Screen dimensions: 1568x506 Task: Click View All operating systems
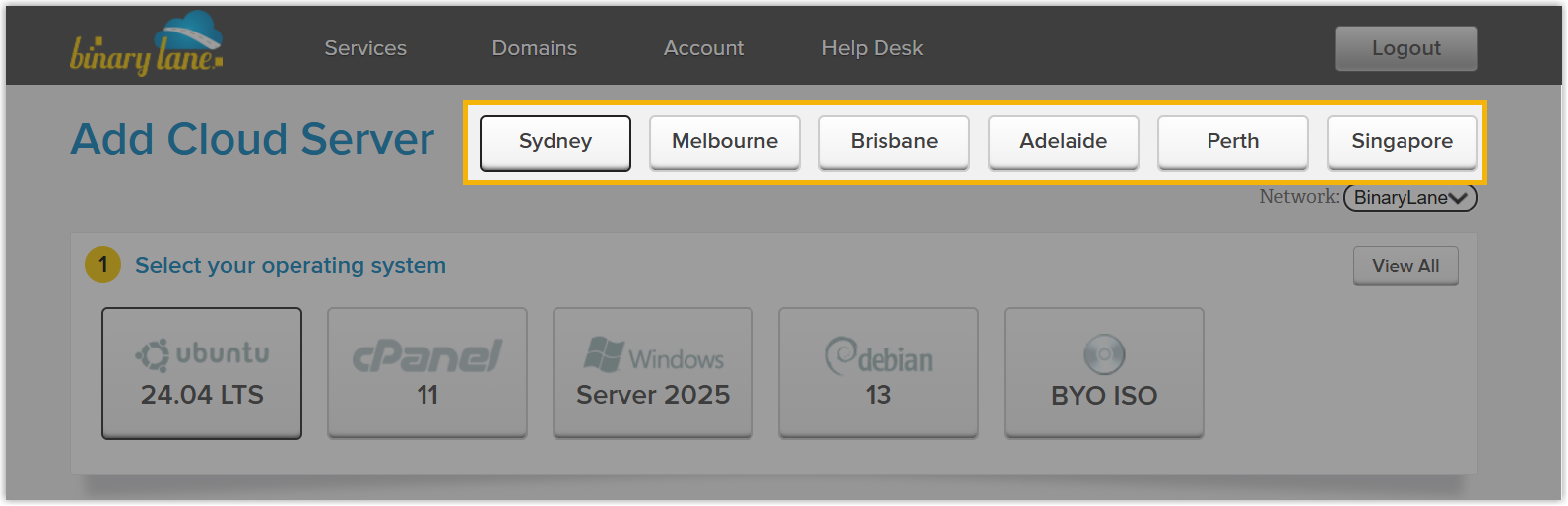(1405, 266)
